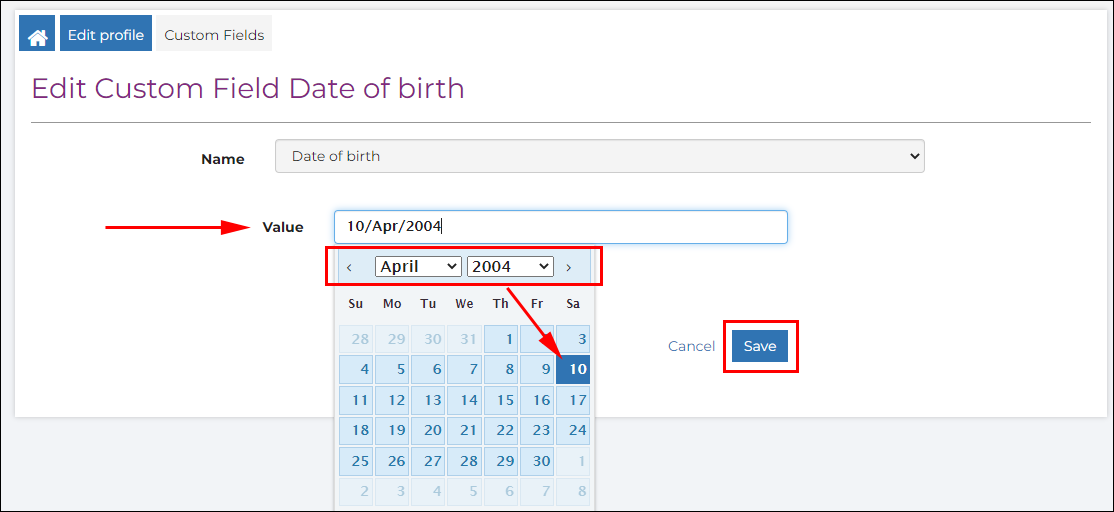Open the Edit profile tab
Viewport: 1114px width, 512px height.
106,33
